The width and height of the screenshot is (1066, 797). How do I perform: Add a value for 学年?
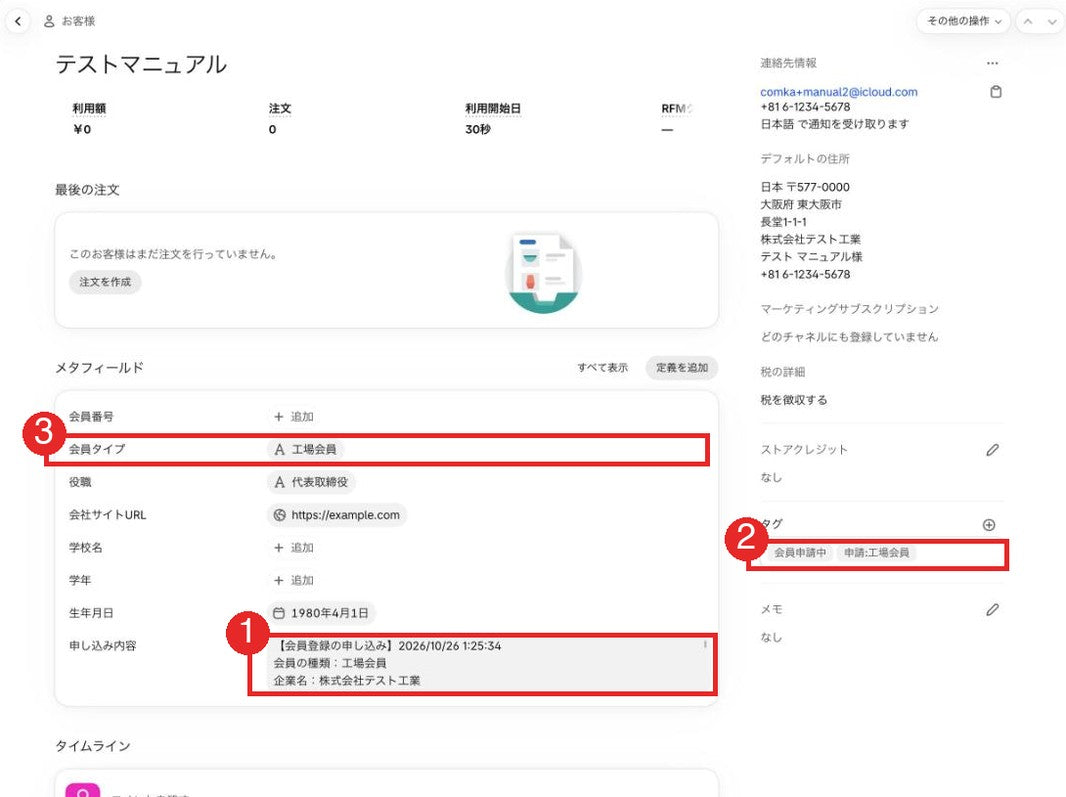[294, 580]
